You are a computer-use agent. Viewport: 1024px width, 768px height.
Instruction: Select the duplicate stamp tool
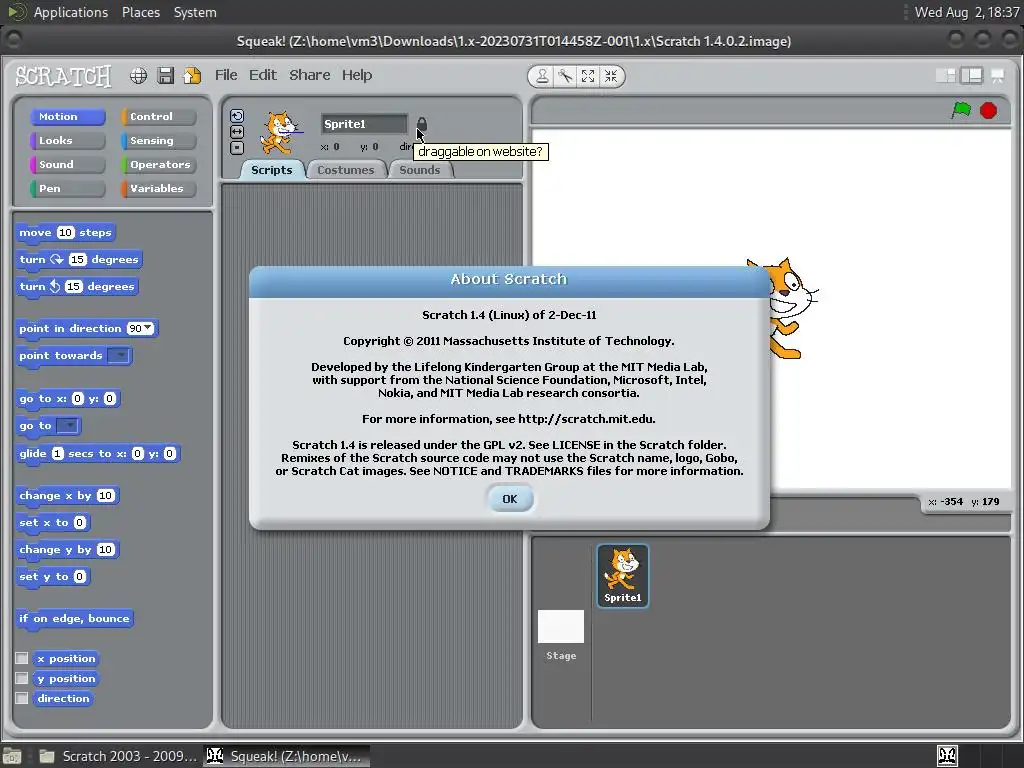click(542, 76)
